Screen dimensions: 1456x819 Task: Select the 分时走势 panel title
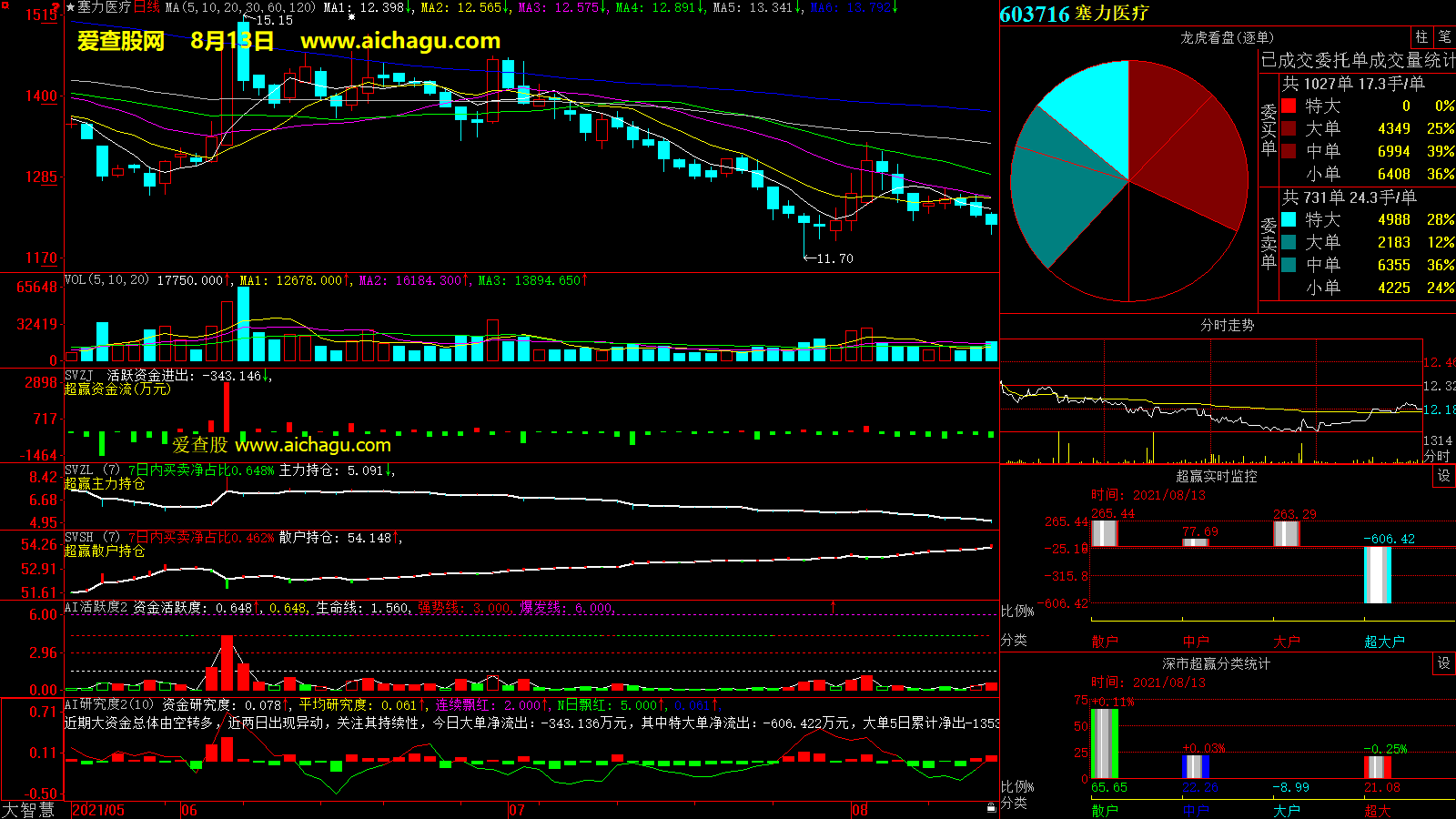(1227, 325)
